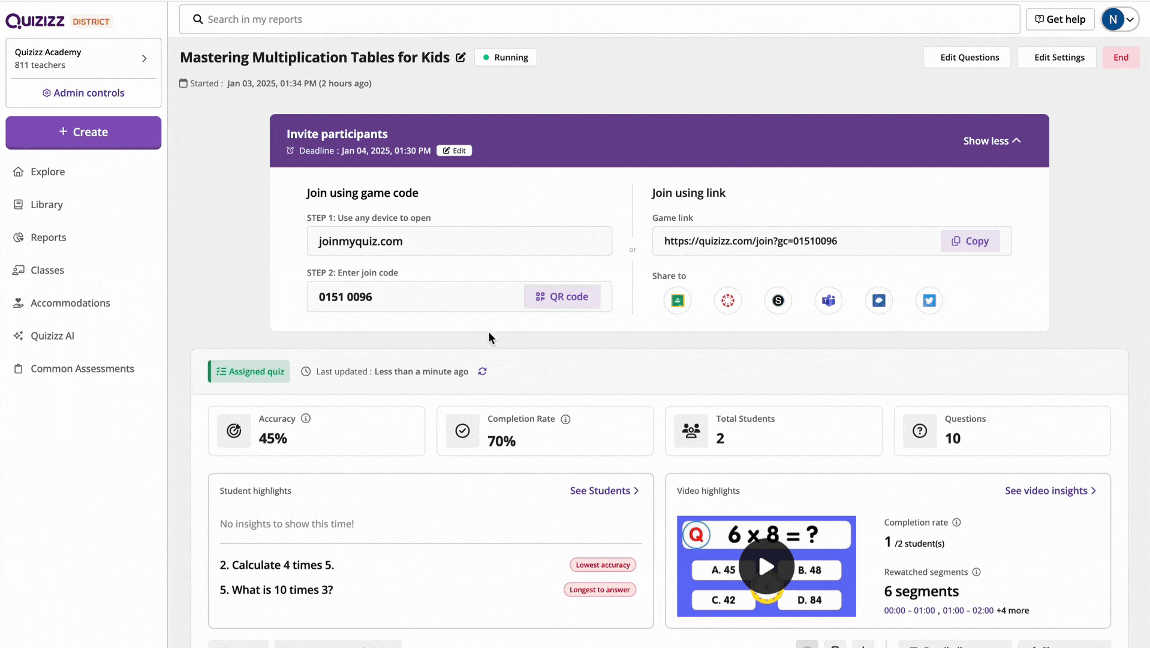
Task: Share to Twitter icon
Action: click(929, 301)
